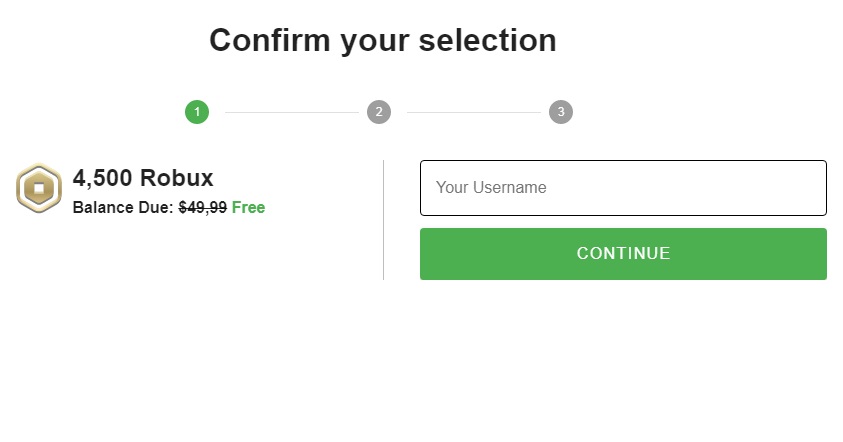Screen dimensions: 843x442
Task: Click progress line between steps 2 and 3
Action: pos(473,112)
